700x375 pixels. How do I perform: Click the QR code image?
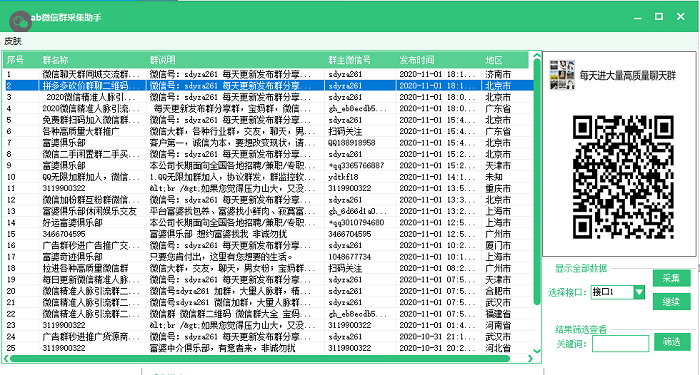coord(623,176)
